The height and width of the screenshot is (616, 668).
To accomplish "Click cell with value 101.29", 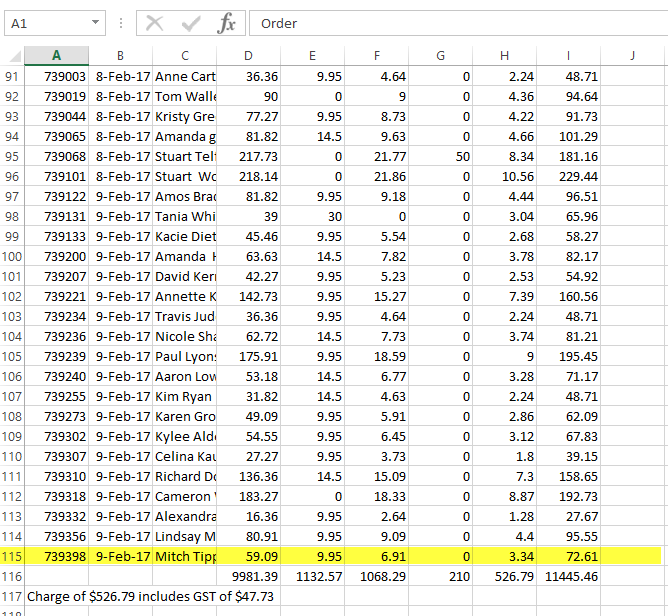I will point(568,137).
